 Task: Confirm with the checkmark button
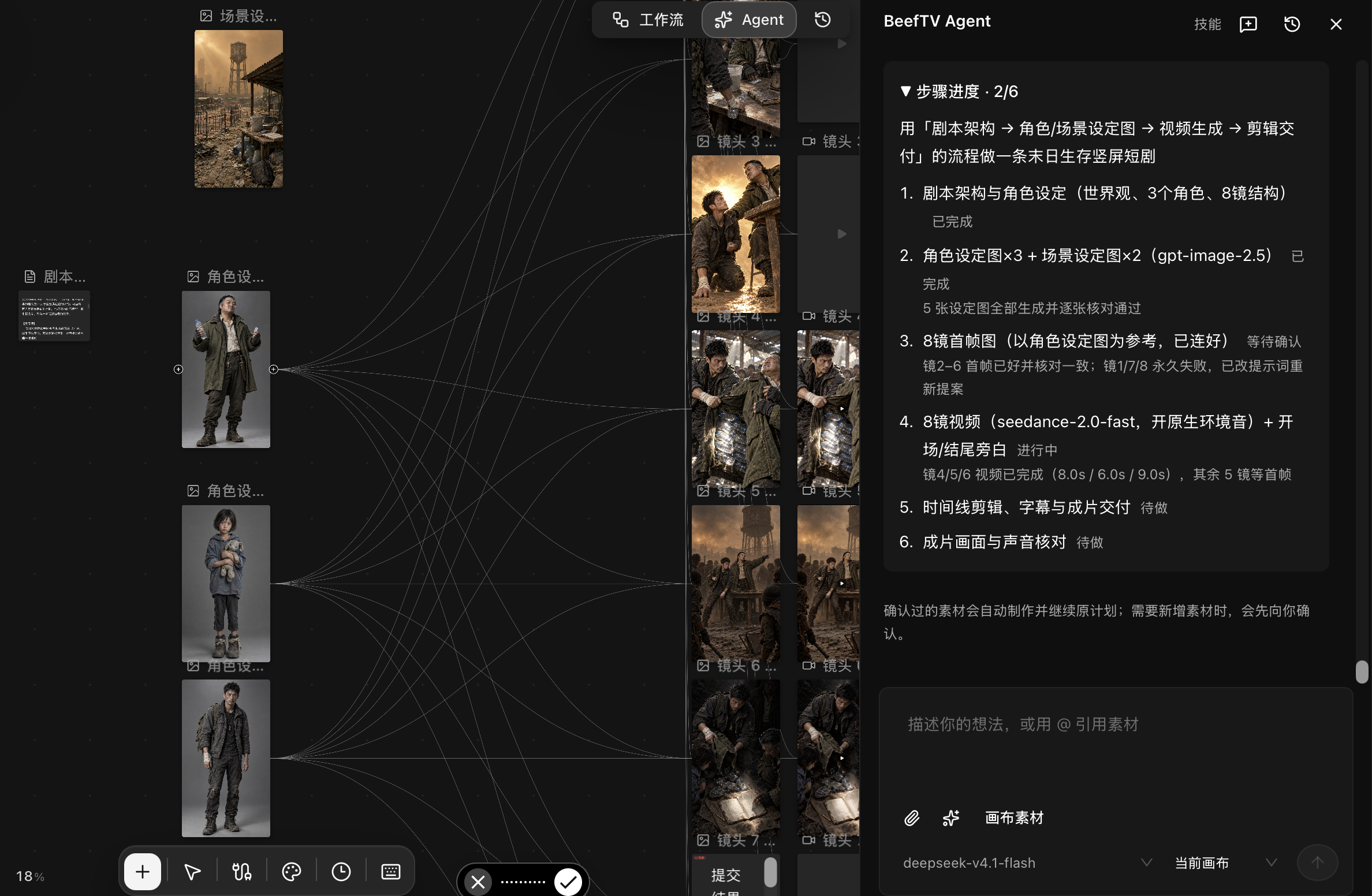point(568,882)
